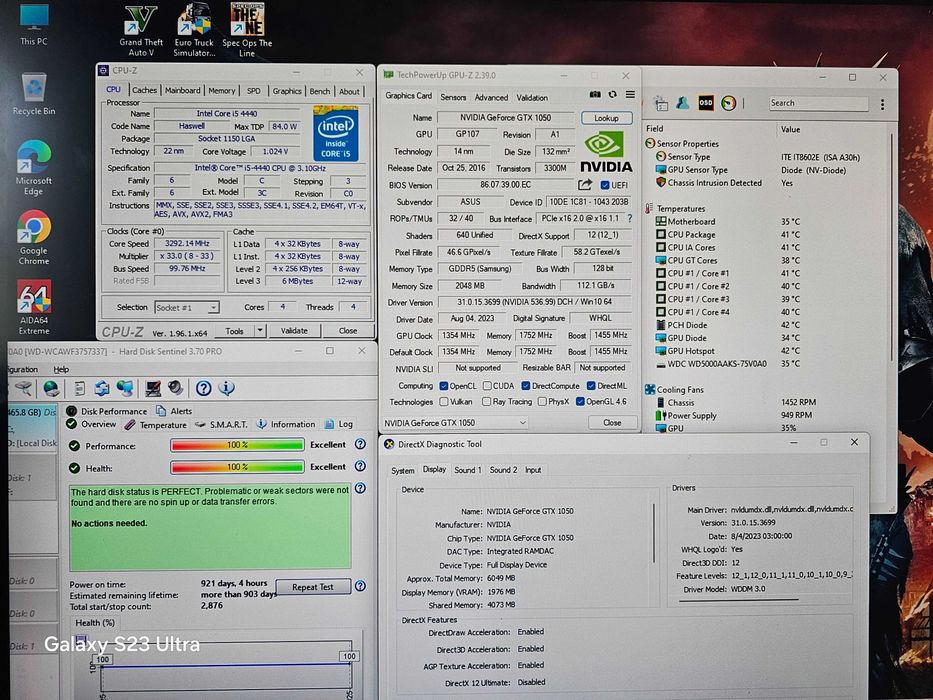Toggle the OpenGL 4.6 checkbox in GPU-Z
The height and width of the screenshot is (700, 933).
[580, 402]
